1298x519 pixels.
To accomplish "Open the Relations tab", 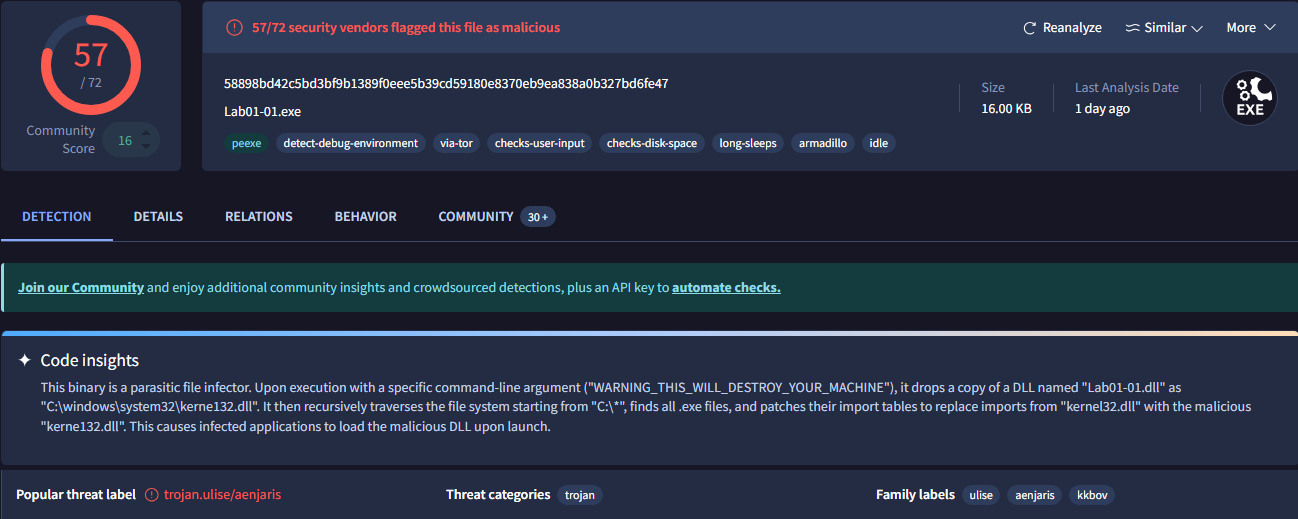I will click(x=259, y=217).
